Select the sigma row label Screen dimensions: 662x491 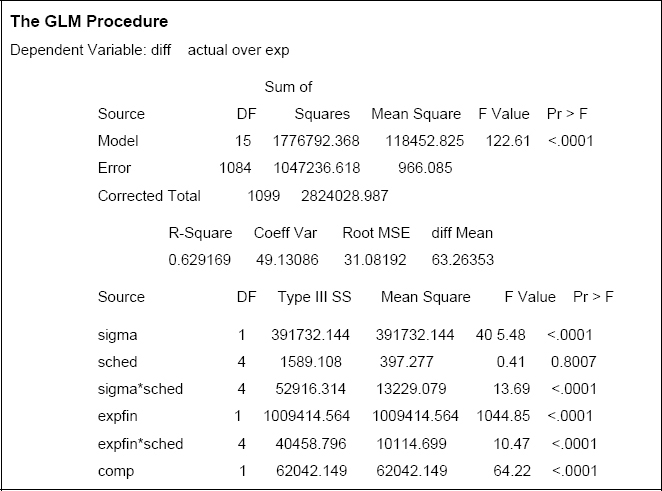117,335
